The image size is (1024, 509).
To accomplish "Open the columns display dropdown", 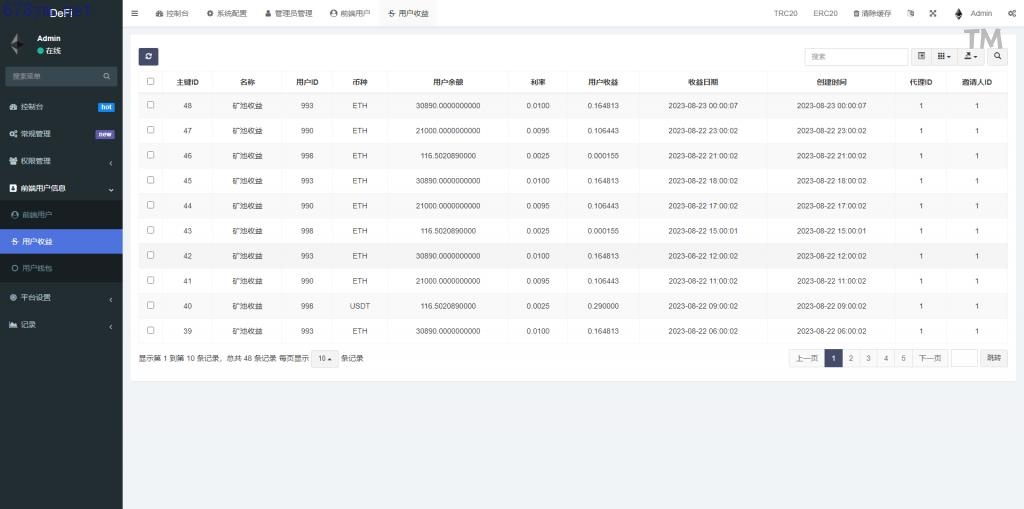I will [x=945, y=57].
